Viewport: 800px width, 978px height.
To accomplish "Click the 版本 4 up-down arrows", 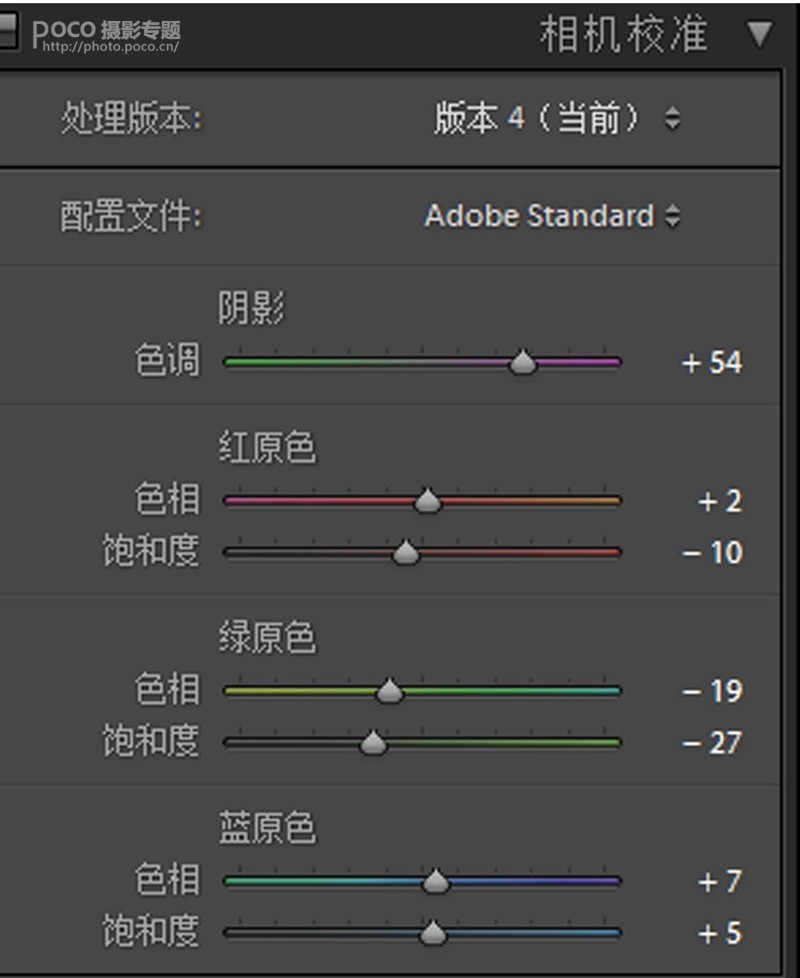I will point(672,118).
